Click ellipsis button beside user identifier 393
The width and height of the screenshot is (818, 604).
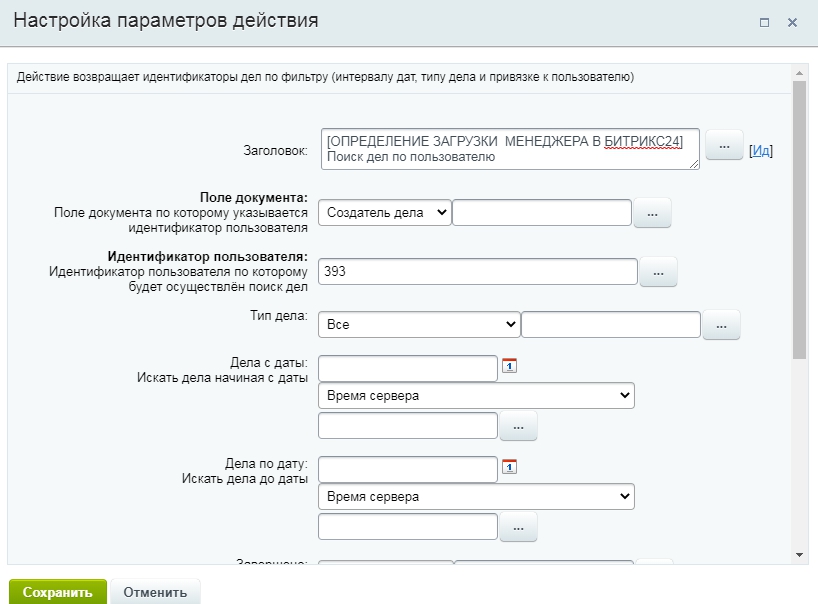pyautogui.click(x=658, y=272)
